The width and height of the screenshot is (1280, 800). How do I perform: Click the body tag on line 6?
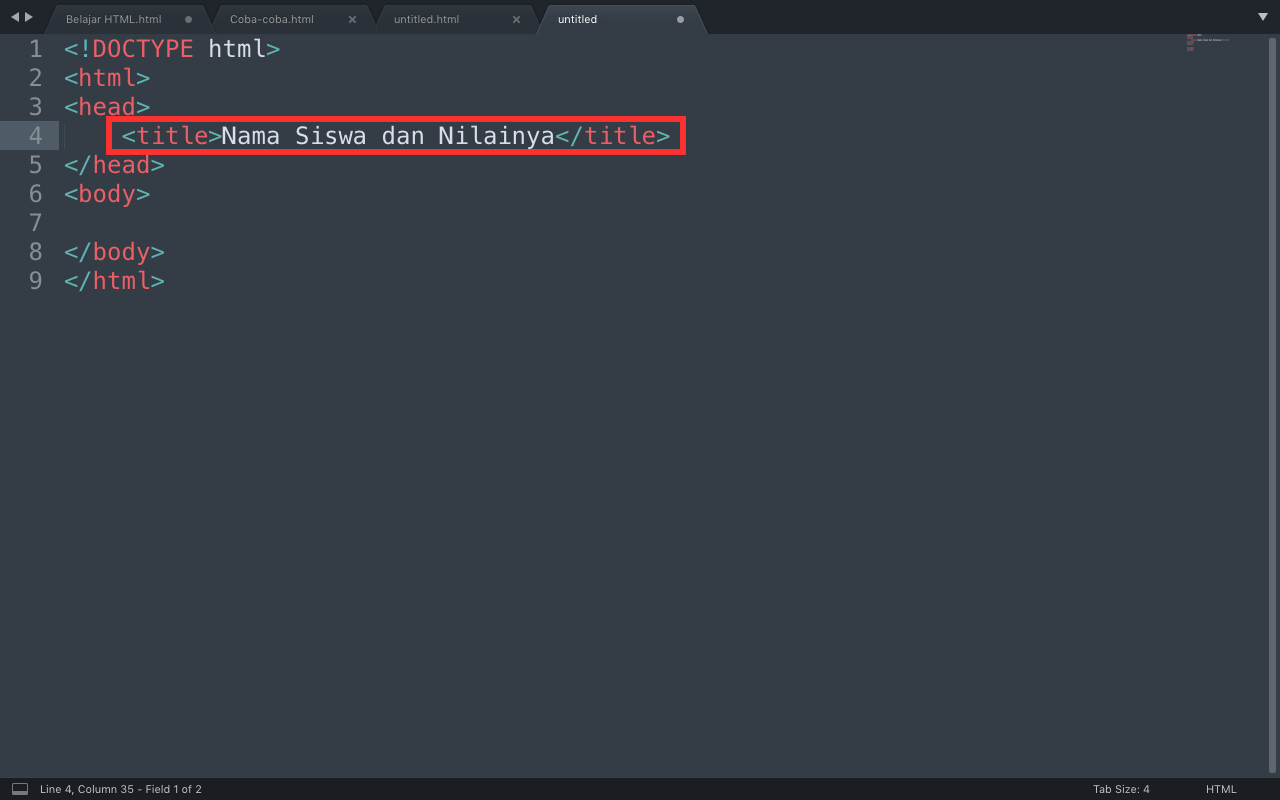pyautogui.click(x=106, y=194)
